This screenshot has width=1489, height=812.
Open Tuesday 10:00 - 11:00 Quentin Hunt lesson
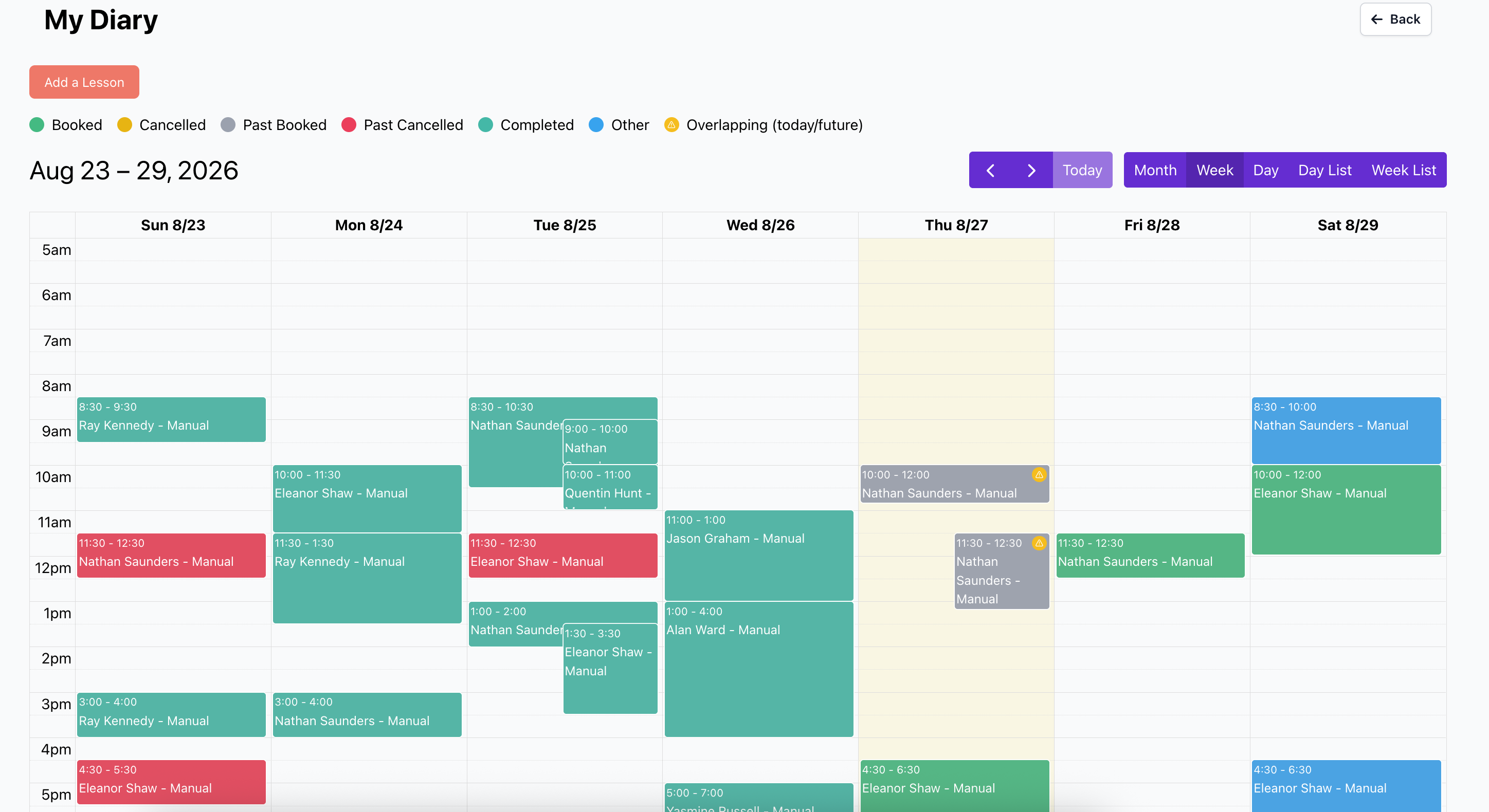(610, 487)
